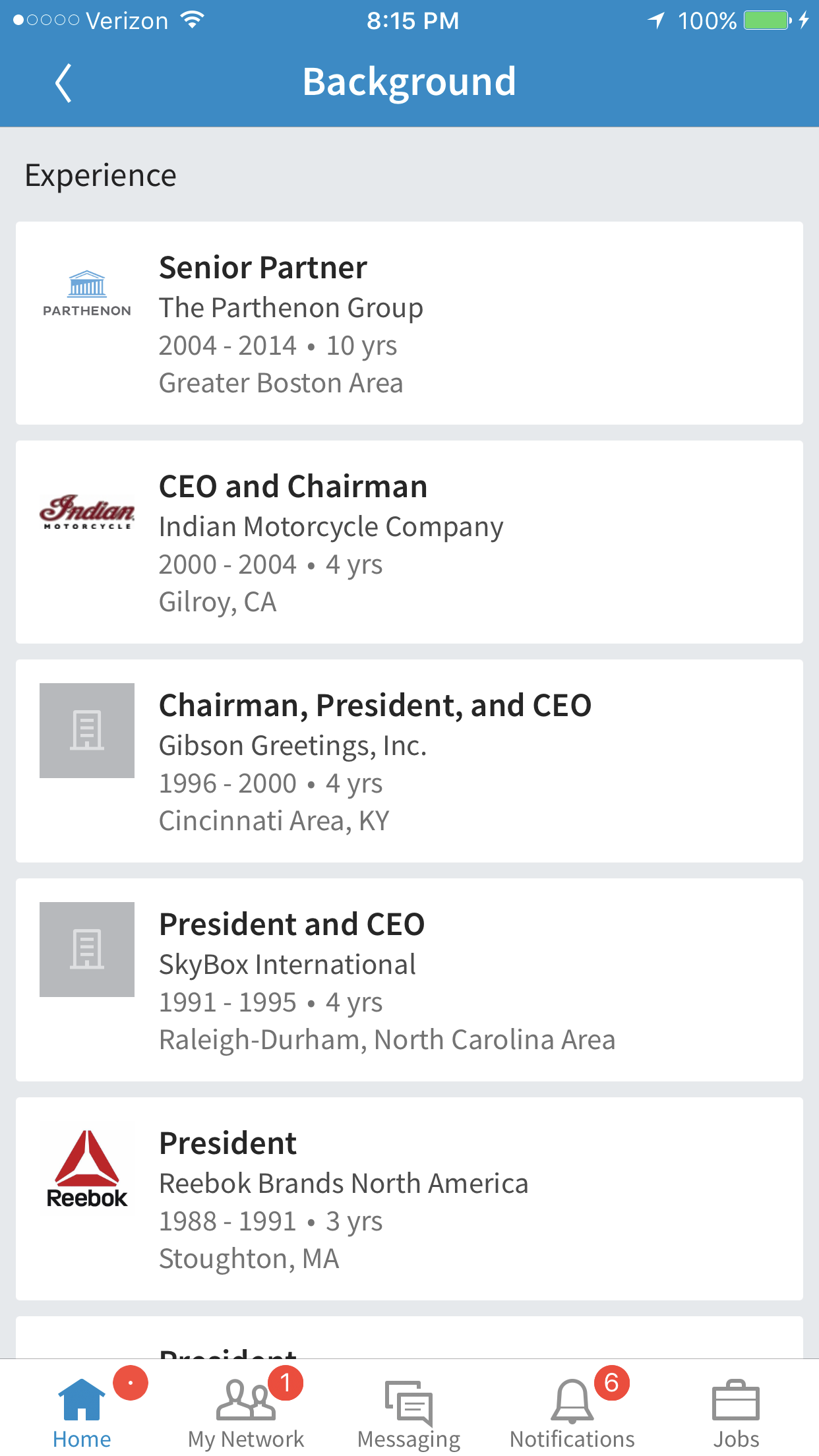819x1456 pixels.
Task: Go to My Network tab
Action: pyautogui.click(x=245, y=1412)
